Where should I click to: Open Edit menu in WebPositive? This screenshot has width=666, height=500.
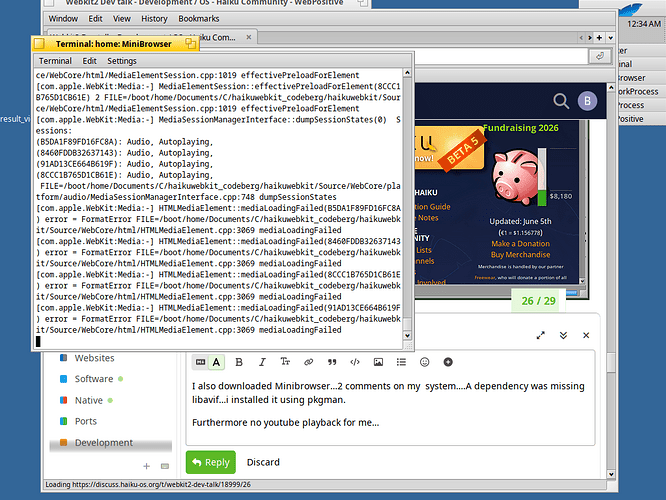coord(95,19)
